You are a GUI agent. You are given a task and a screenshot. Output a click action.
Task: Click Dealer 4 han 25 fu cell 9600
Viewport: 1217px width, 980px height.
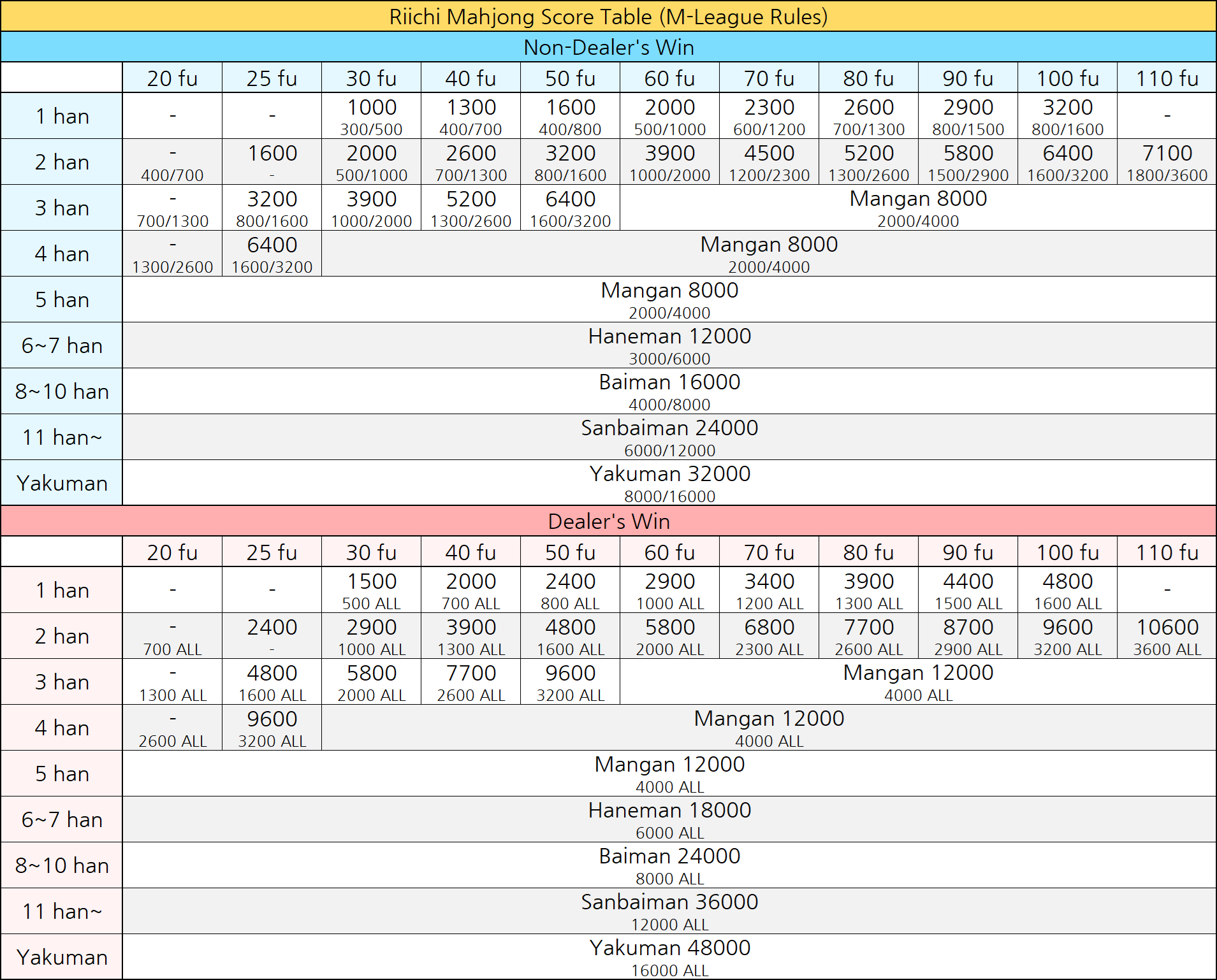pos(272,728)
